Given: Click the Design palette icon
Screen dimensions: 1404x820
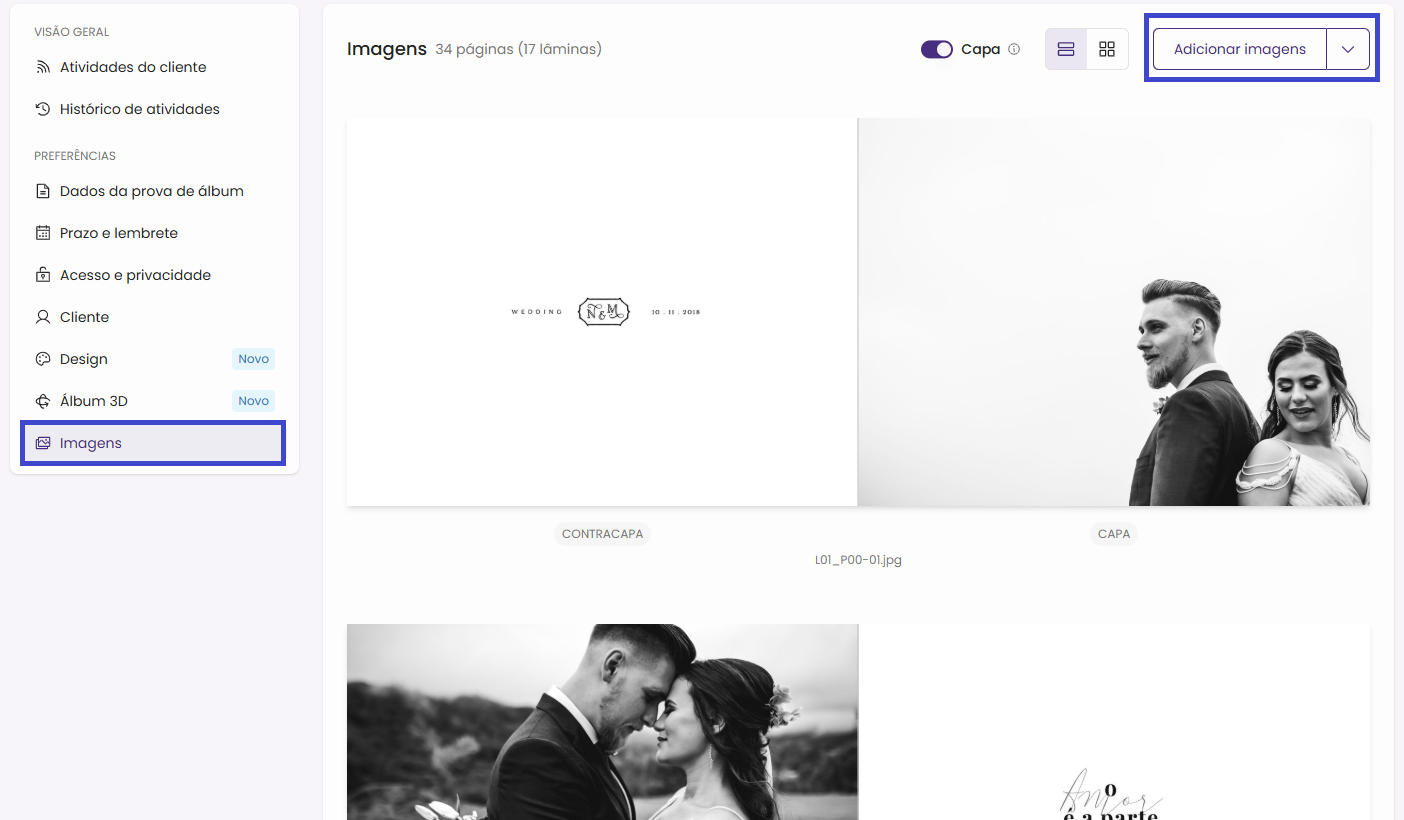Looking at the screenshot, I should (43, 359).
